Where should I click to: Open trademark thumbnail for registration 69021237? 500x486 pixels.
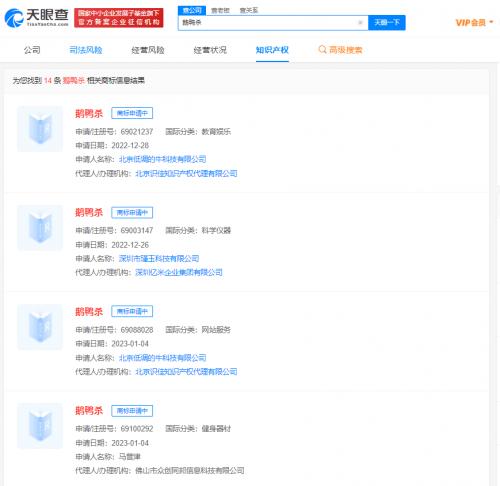click(40, 129)
